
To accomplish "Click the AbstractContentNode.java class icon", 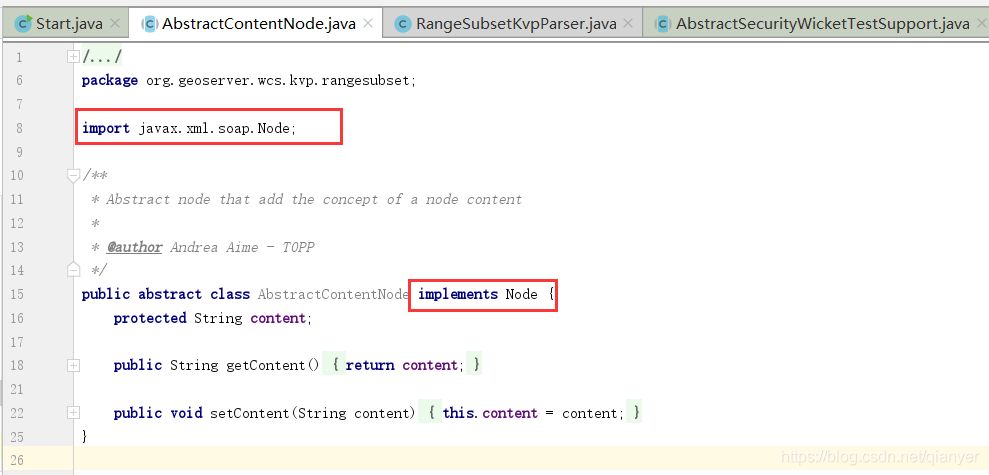I will [151, 24].
